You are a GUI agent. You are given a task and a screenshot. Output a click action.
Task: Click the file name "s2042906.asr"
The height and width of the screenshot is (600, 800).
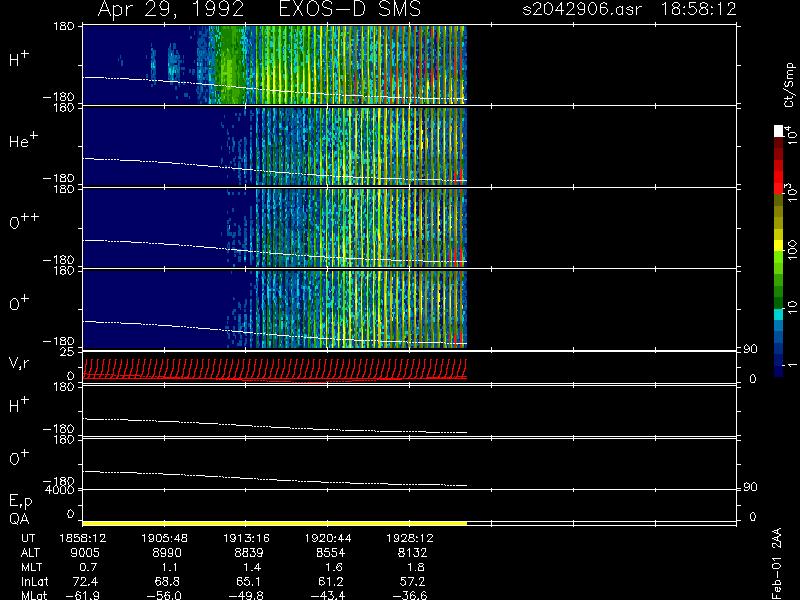[582, 9]
